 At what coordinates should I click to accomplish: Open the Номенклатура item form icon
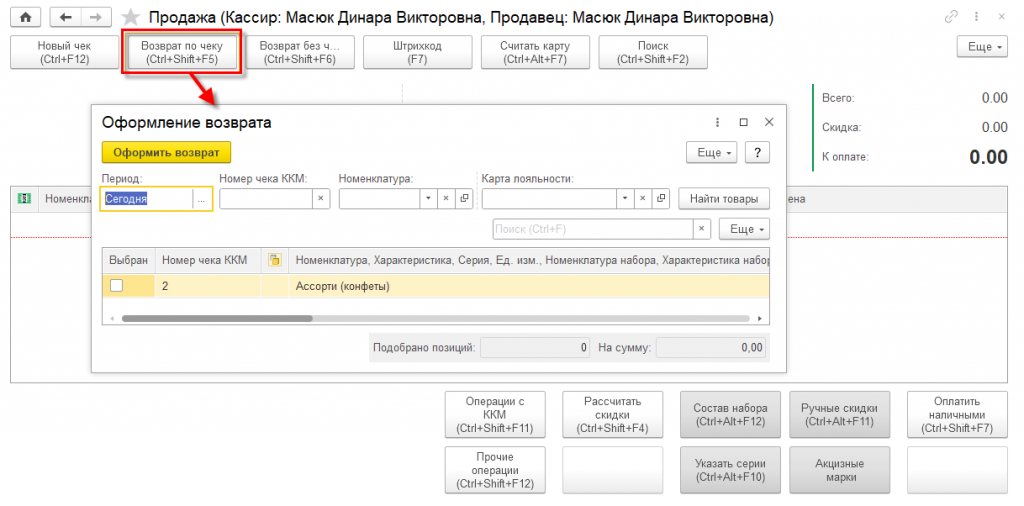464,198
